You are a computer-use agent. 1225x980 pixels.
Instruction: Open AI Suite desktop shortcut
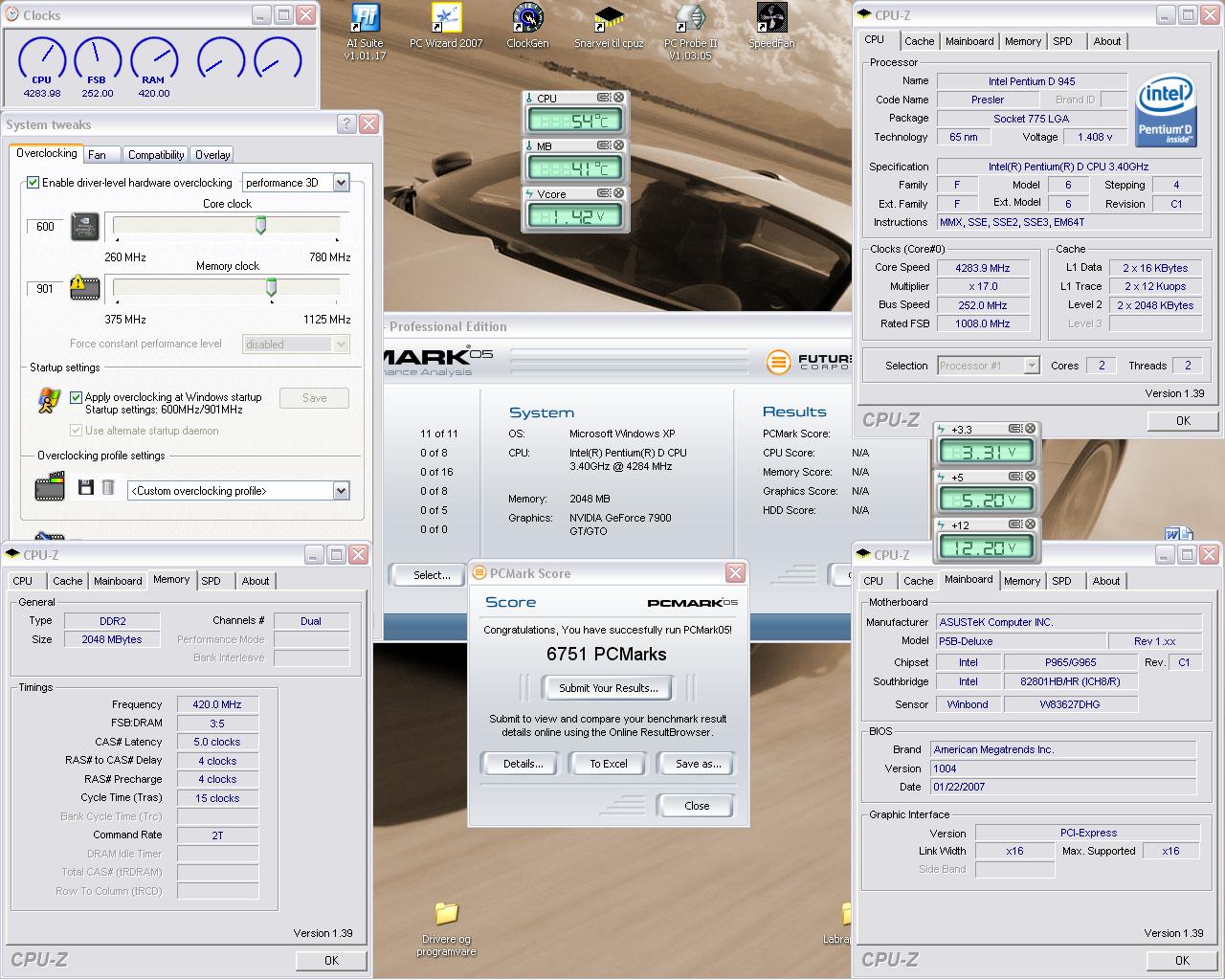click(x=365, y=33)
